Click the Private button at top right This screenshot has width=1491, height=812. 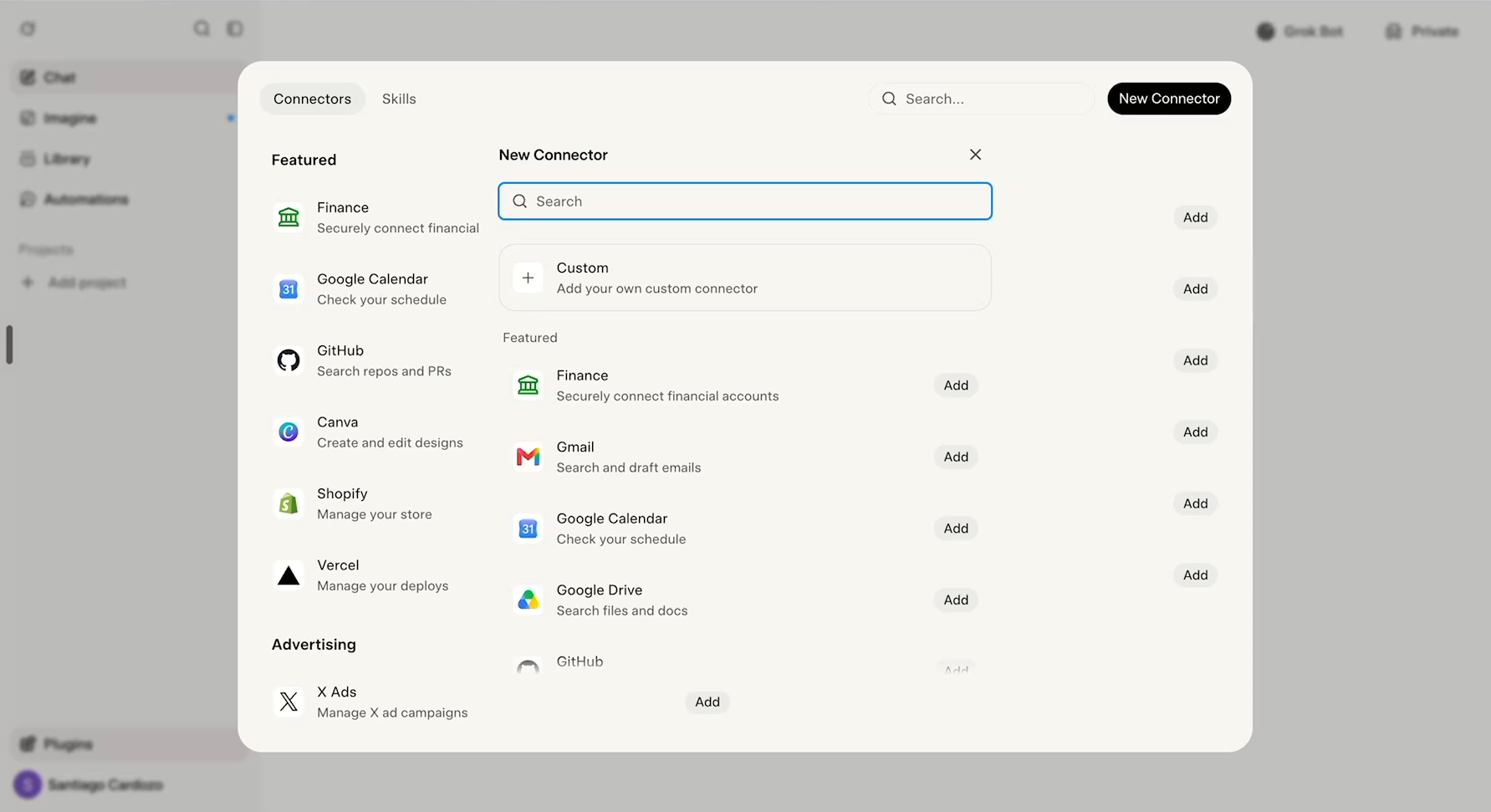1422,31
